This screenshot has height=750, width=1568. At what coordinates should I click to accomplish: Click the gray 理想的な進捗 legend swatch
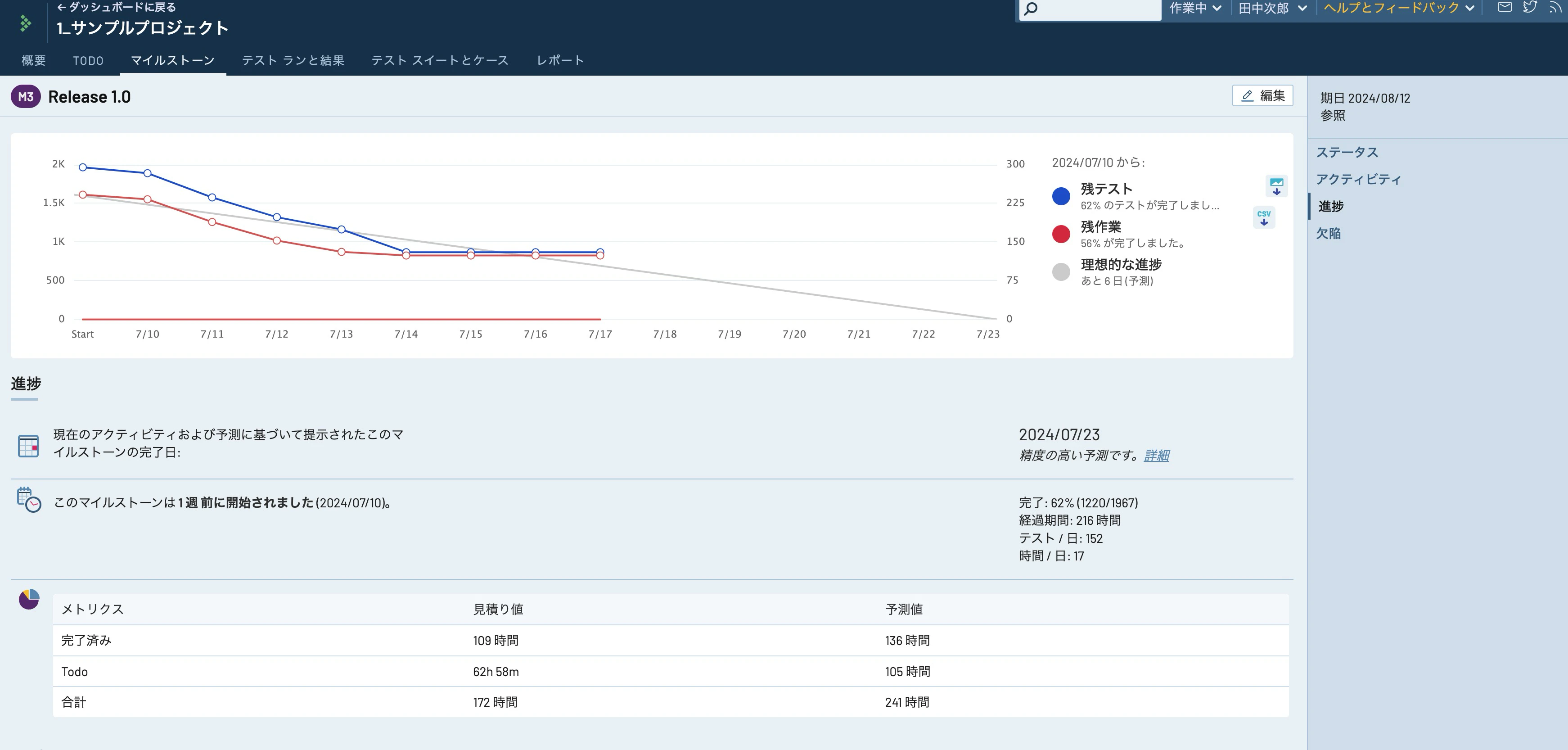[1061, 271]
